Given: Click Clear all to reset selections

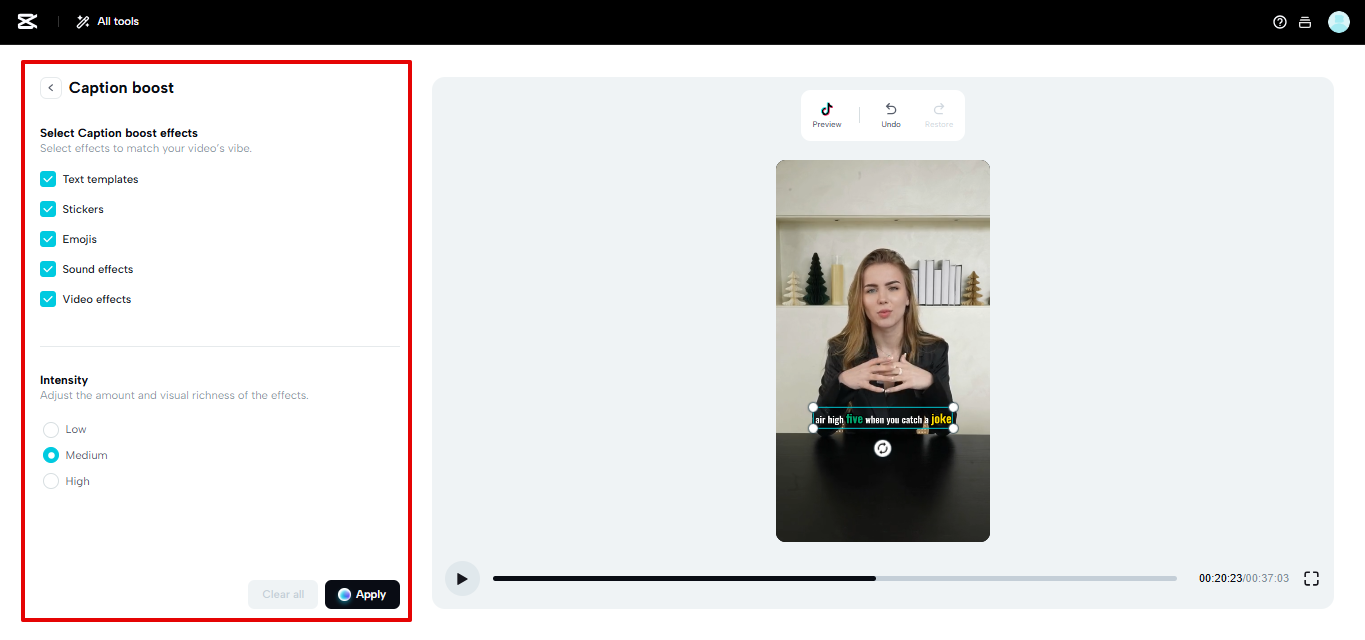Looking at the screenshot, I should (x=283, y=594).
